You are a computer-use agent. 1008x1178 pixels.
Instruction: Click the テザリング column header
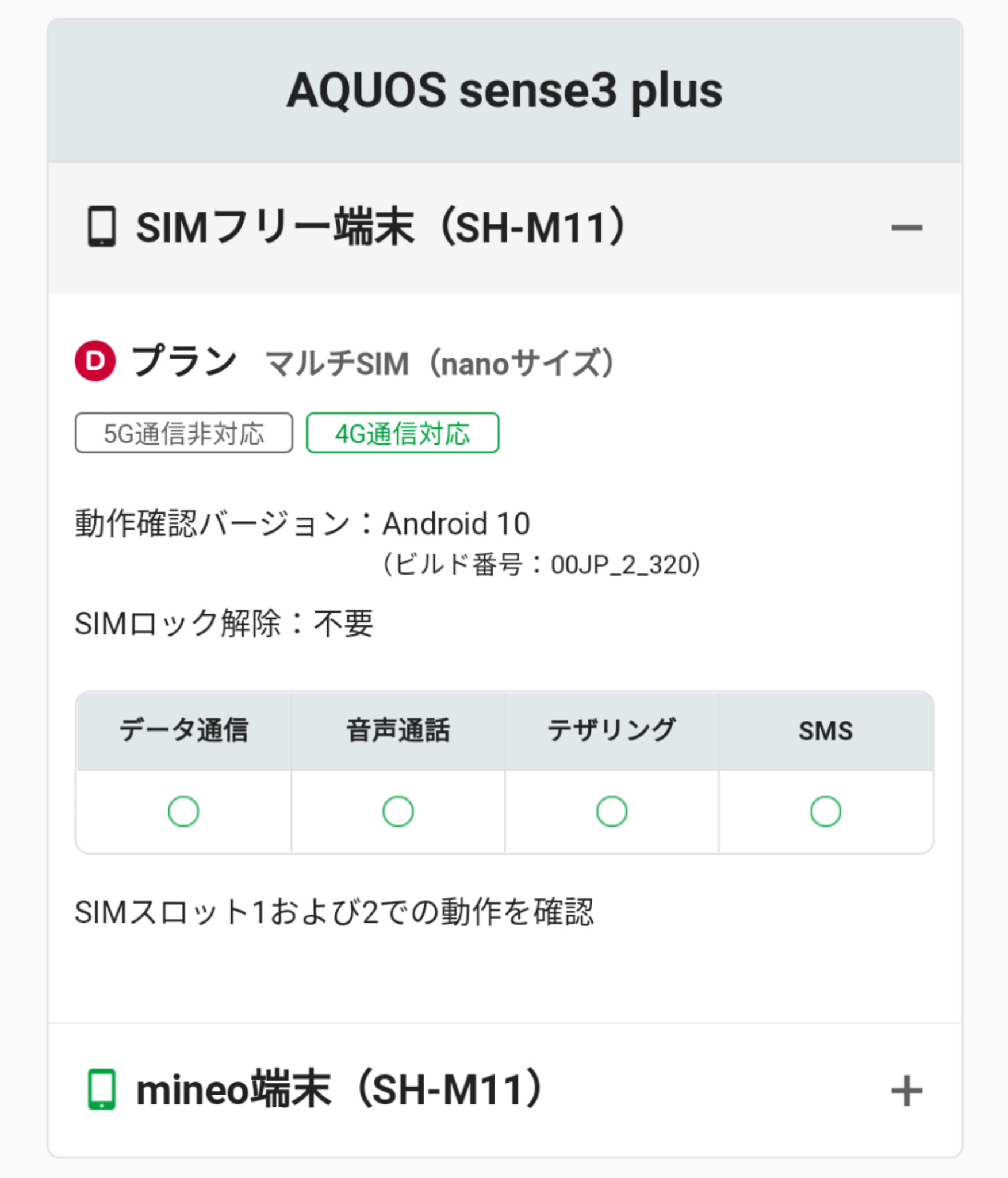pyautogui.click(x=612, y=730)
